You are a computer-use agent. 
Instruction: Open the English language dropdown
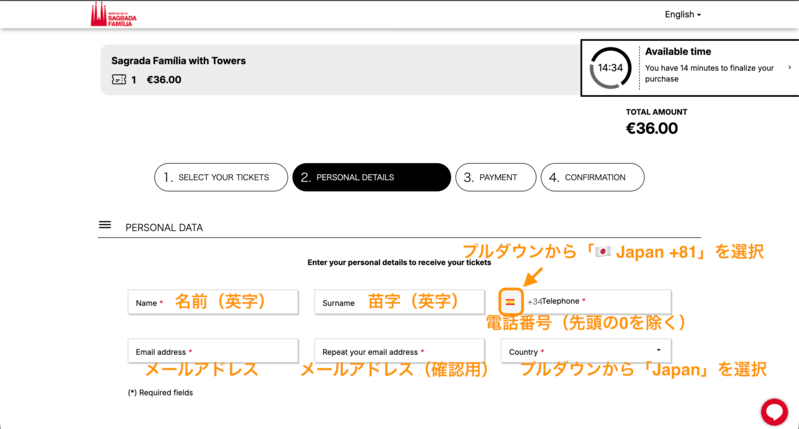pos(683,15)
